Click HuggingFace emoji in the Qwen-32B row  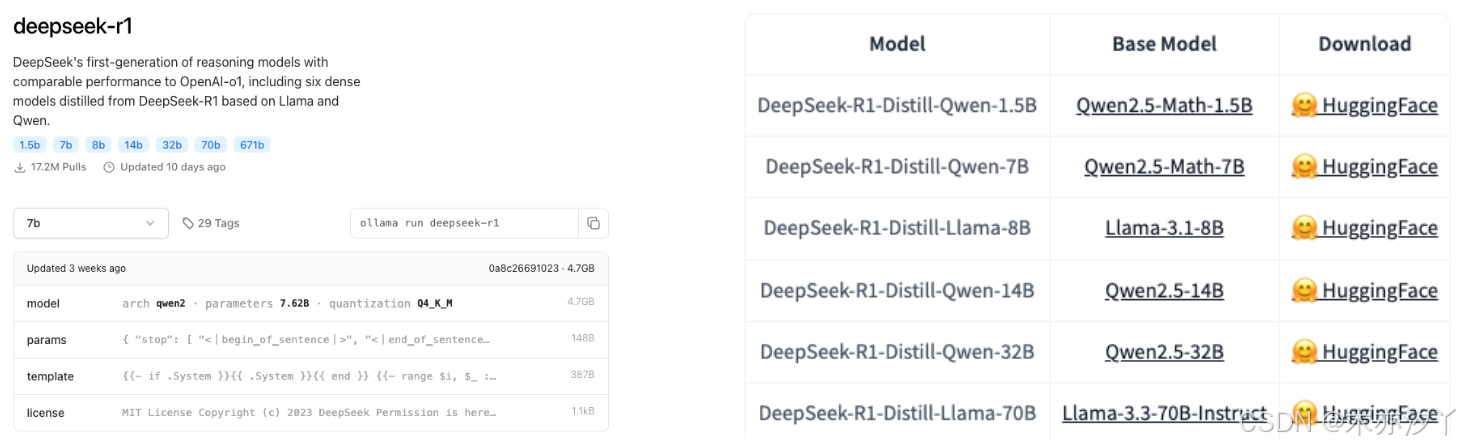point(1304,351)
